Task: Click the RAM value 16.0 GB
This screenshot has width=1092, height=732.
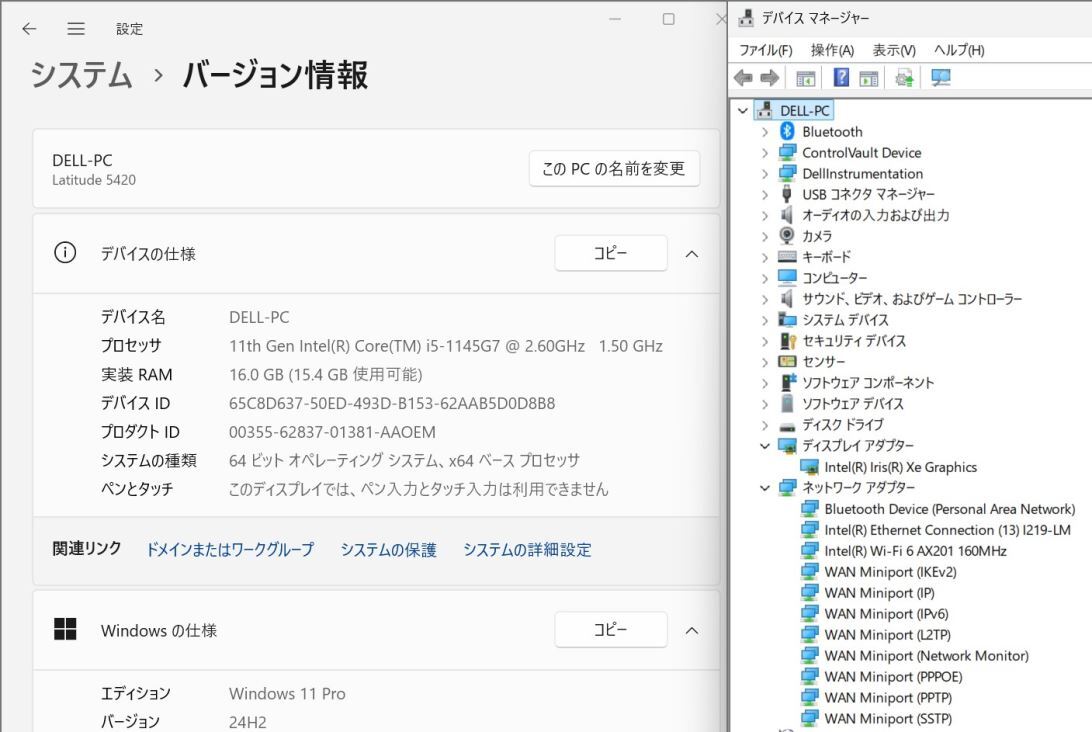Action: coord(325,375)
